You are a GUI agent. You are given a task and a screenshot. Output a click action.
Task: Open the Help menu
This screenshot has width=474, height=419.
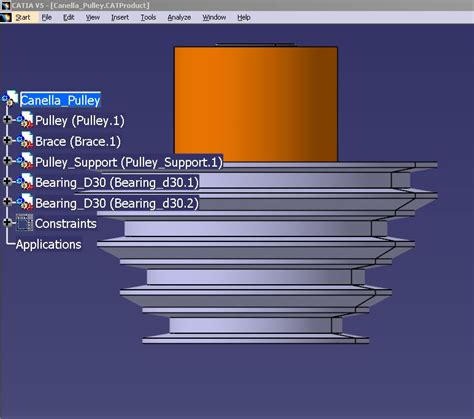coord(244,17)
